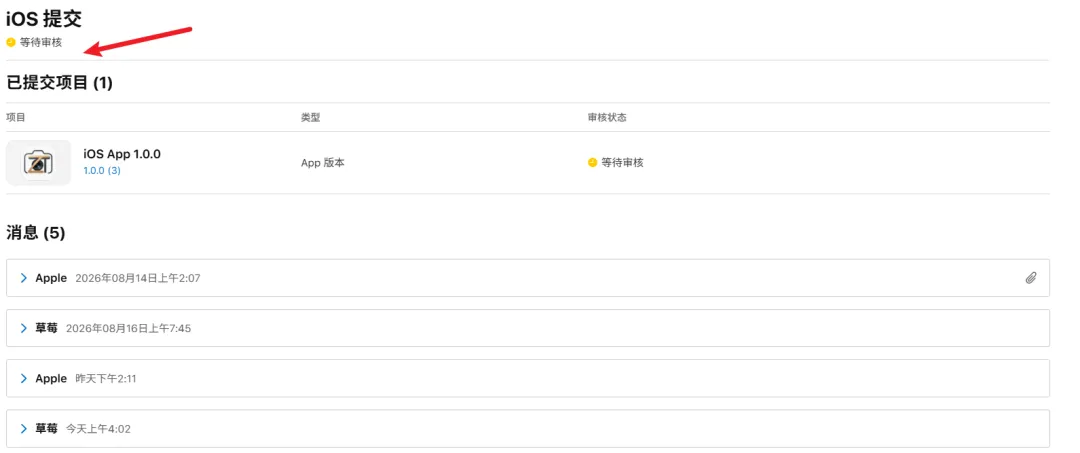The width and height of the screenshot is (1080, 453).
Task: Click the 审核状态 column header
Action: coord(607,117)
